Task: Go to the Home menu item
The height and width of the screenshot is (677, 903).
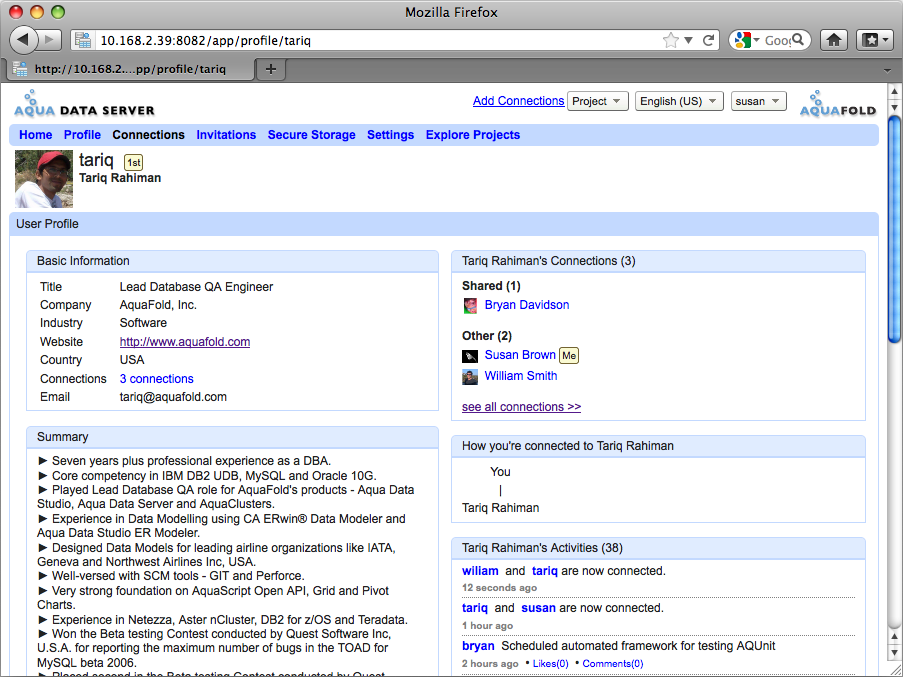Action: 36,135
